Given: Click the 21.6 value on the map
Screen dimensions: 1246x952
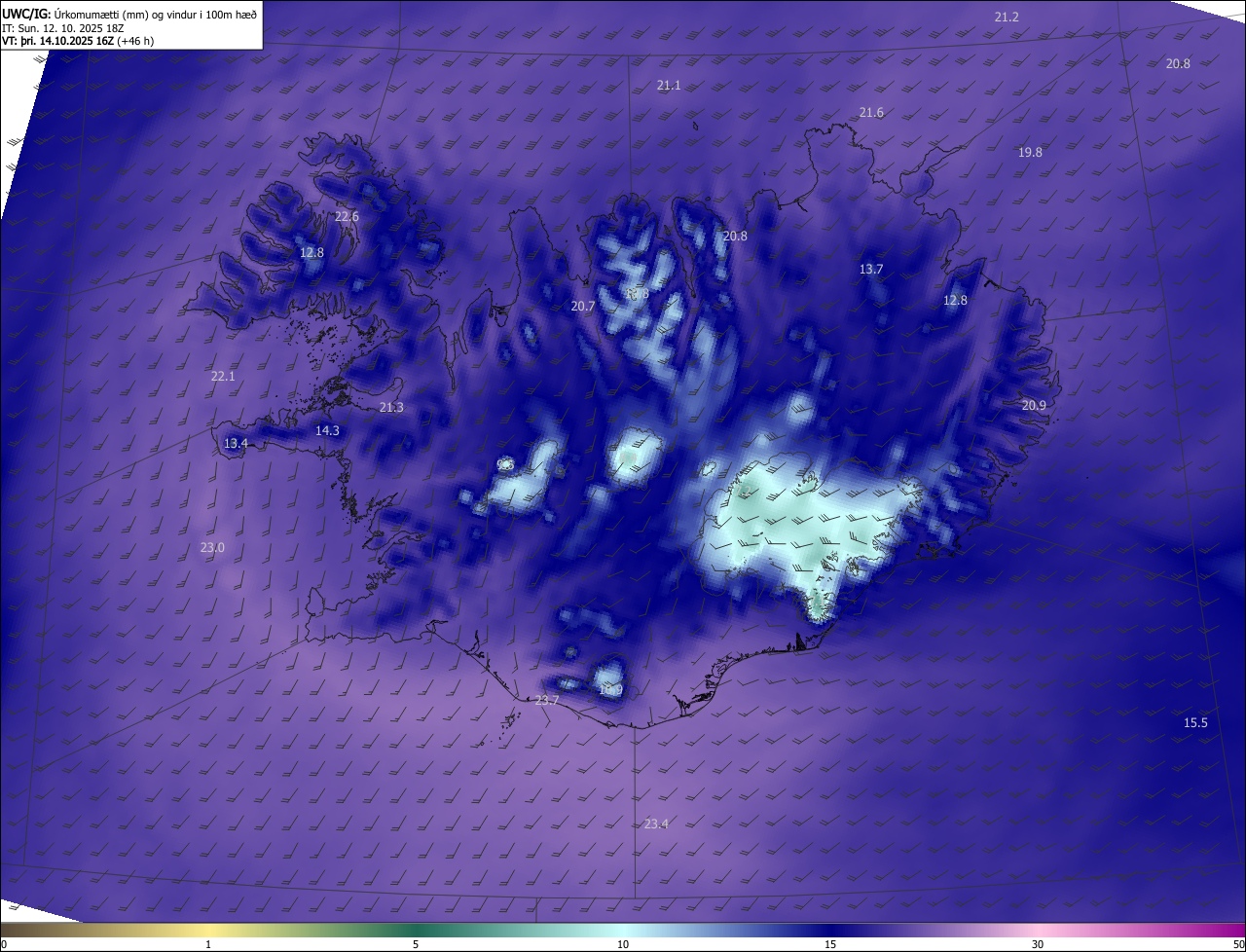Looking at the screenshot, I should [x=871, y=113].
